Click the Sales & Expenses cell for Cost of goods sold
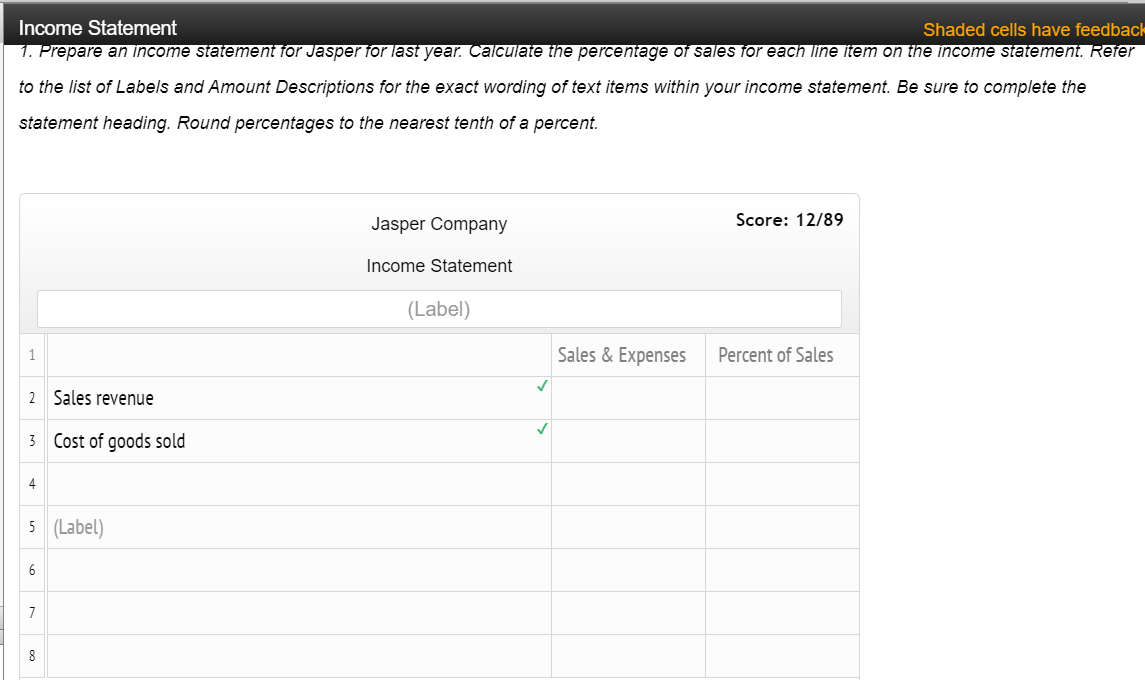The image size is (1145, 680). click(x=628, y=441)
